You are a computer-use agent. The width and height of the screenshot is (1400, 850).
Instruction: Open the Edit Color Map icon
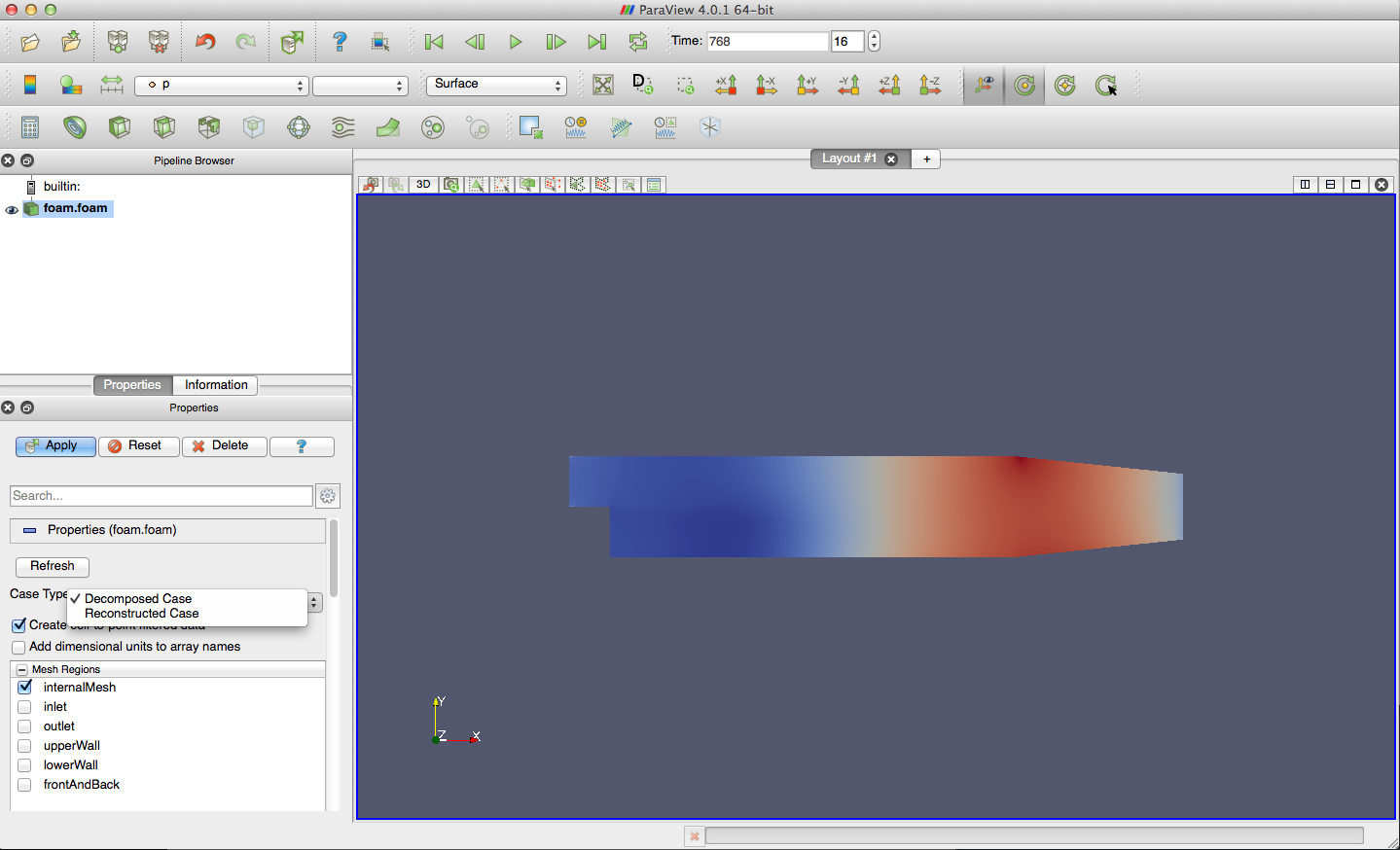[71, 85]
